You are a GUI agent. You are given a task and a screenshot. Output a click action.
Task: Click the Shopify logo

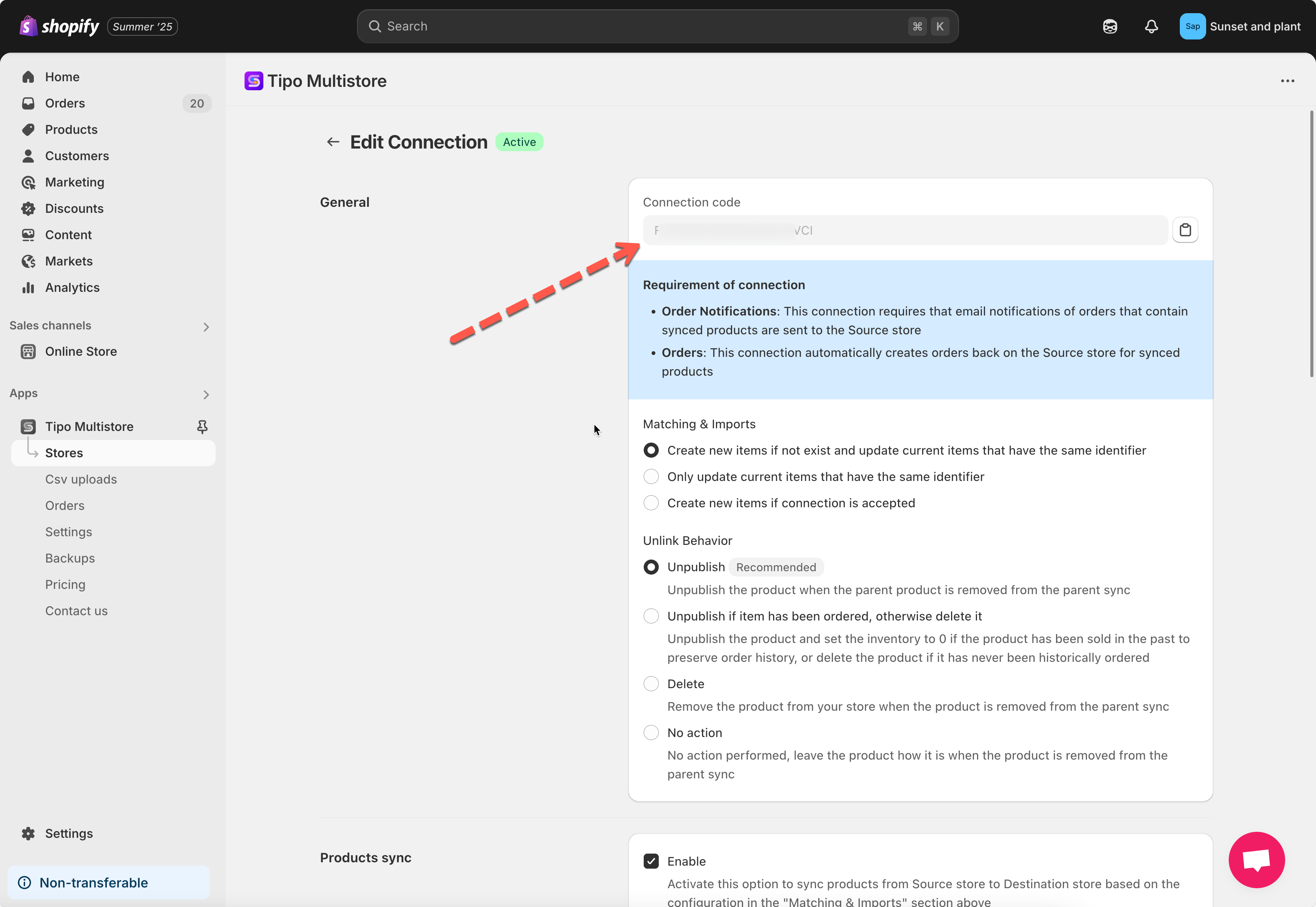(x=59, y=26)
